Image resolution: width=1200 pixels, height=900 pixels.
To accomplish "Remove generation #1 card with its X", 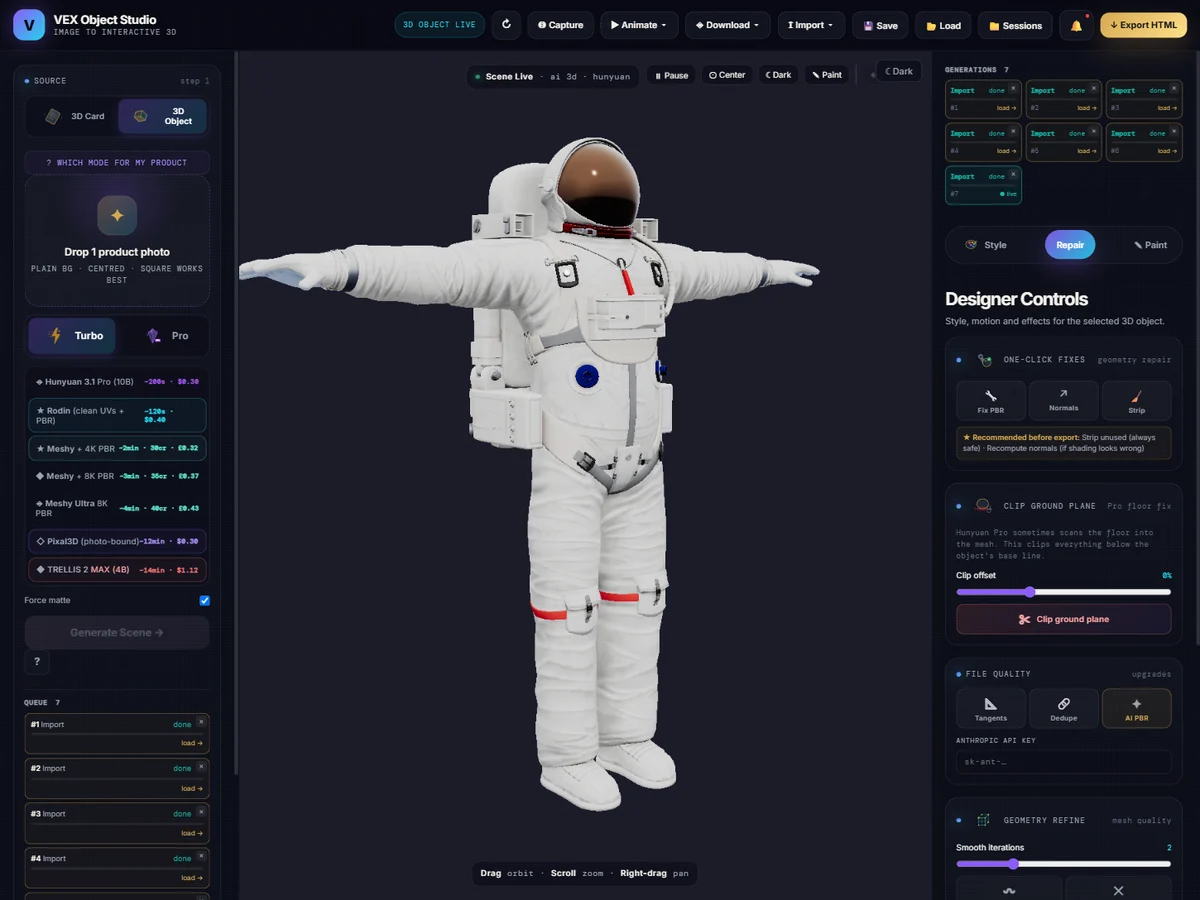I will click(x=1013, y=89).
